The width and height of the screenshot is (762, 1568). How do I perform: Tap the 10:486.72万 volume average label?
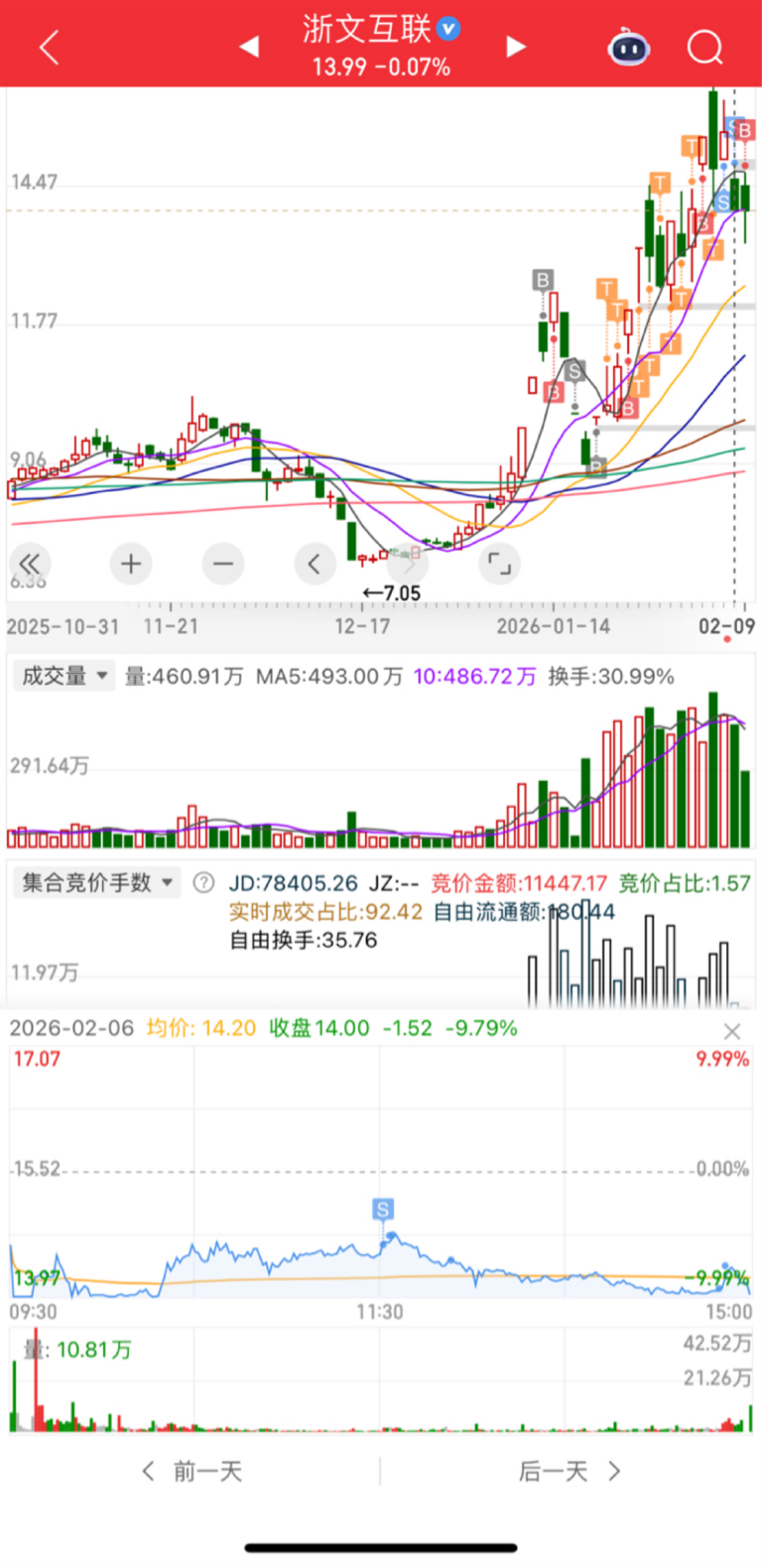pos(474,677)
